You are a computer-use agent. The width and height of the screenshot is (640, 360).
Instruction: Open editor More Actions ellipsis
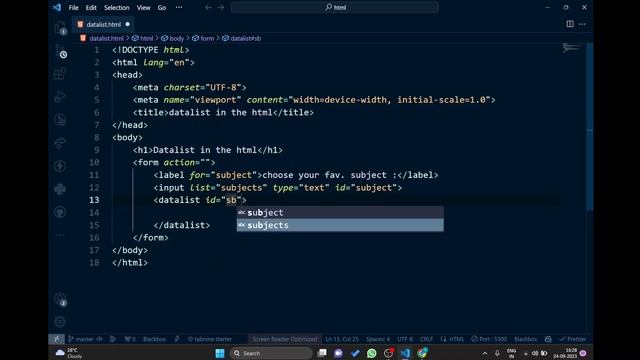point(582,24)
